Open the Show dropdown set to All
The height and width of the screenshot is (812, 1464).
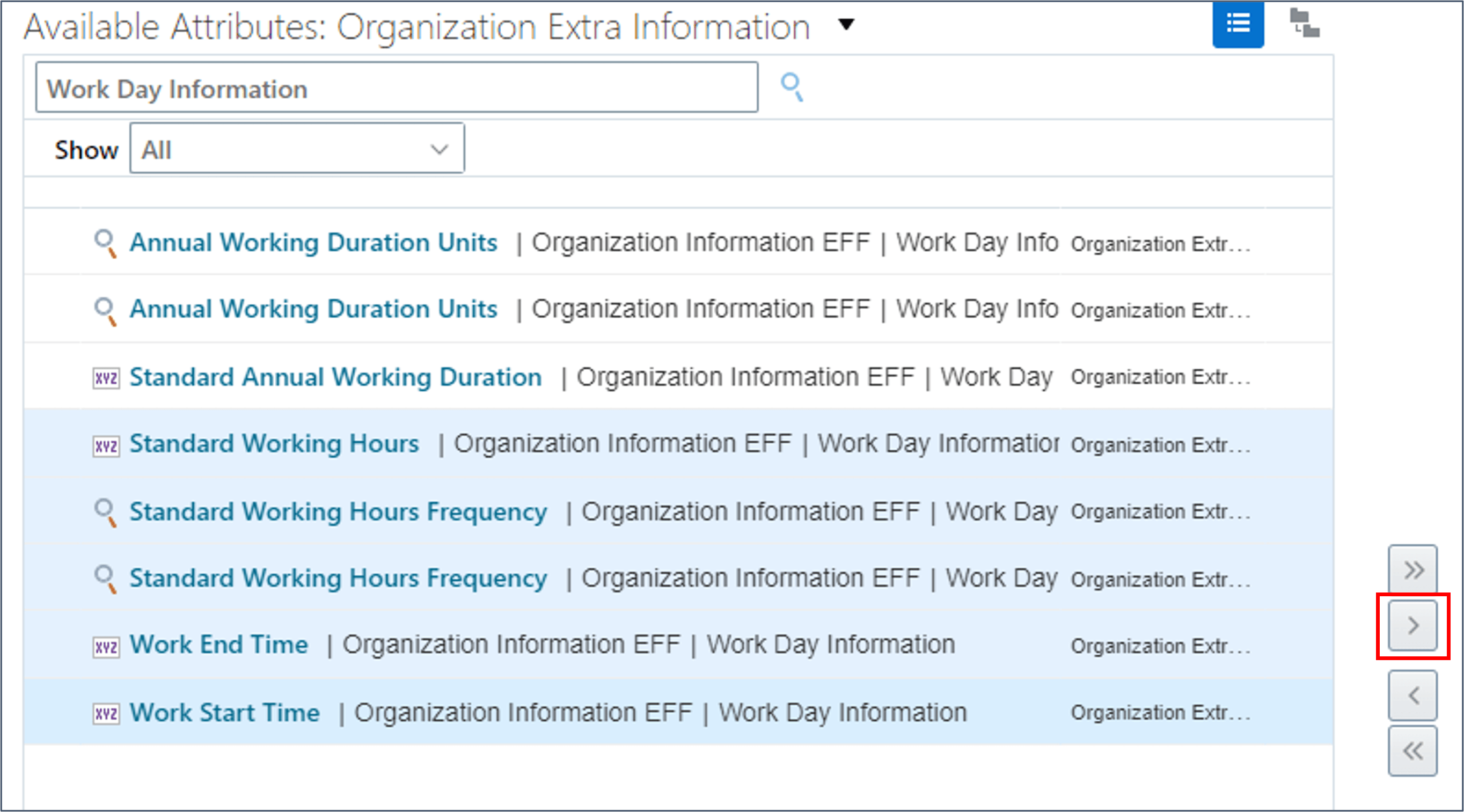pos(297,149)
